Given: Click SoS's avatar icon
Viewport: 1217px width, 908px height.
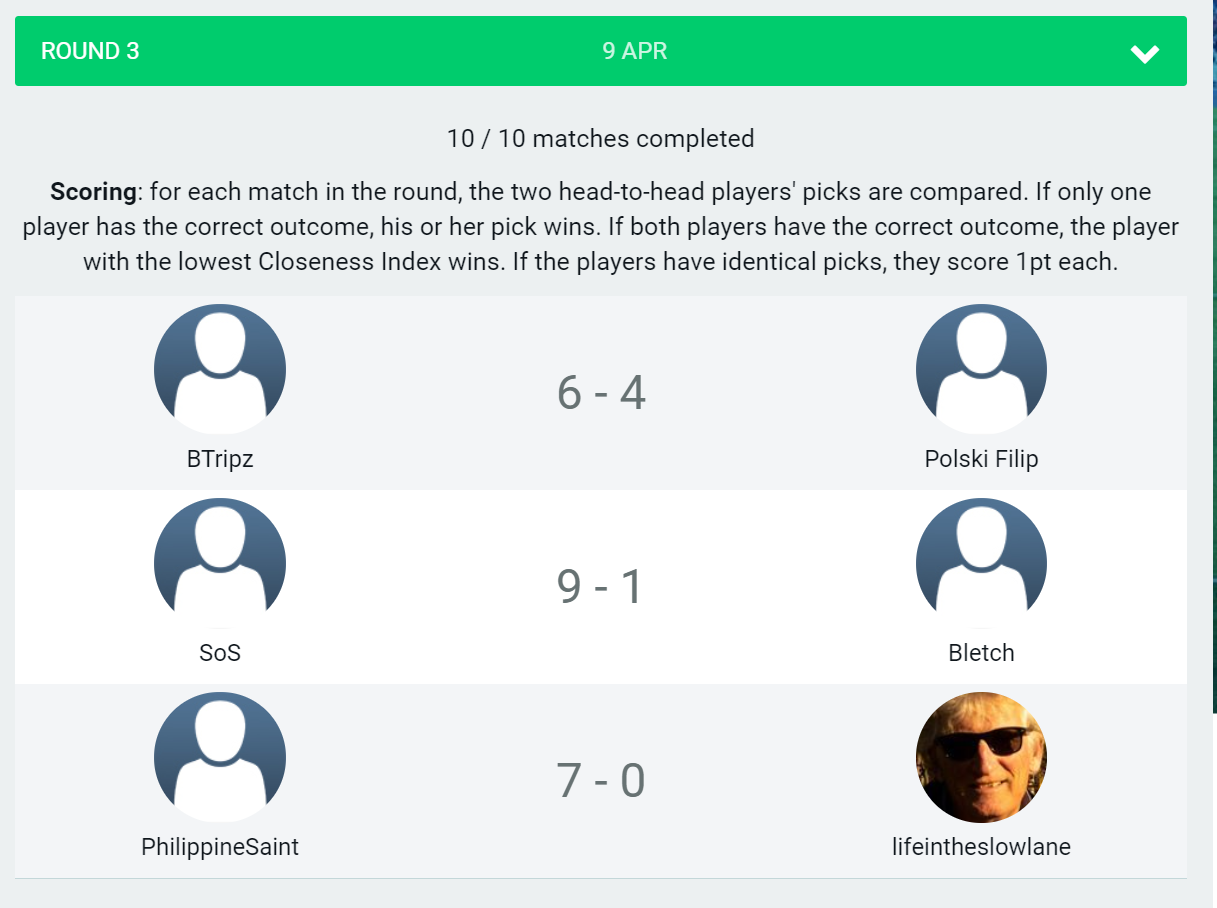Looking at the screenshot, I should tap(220, 563).
